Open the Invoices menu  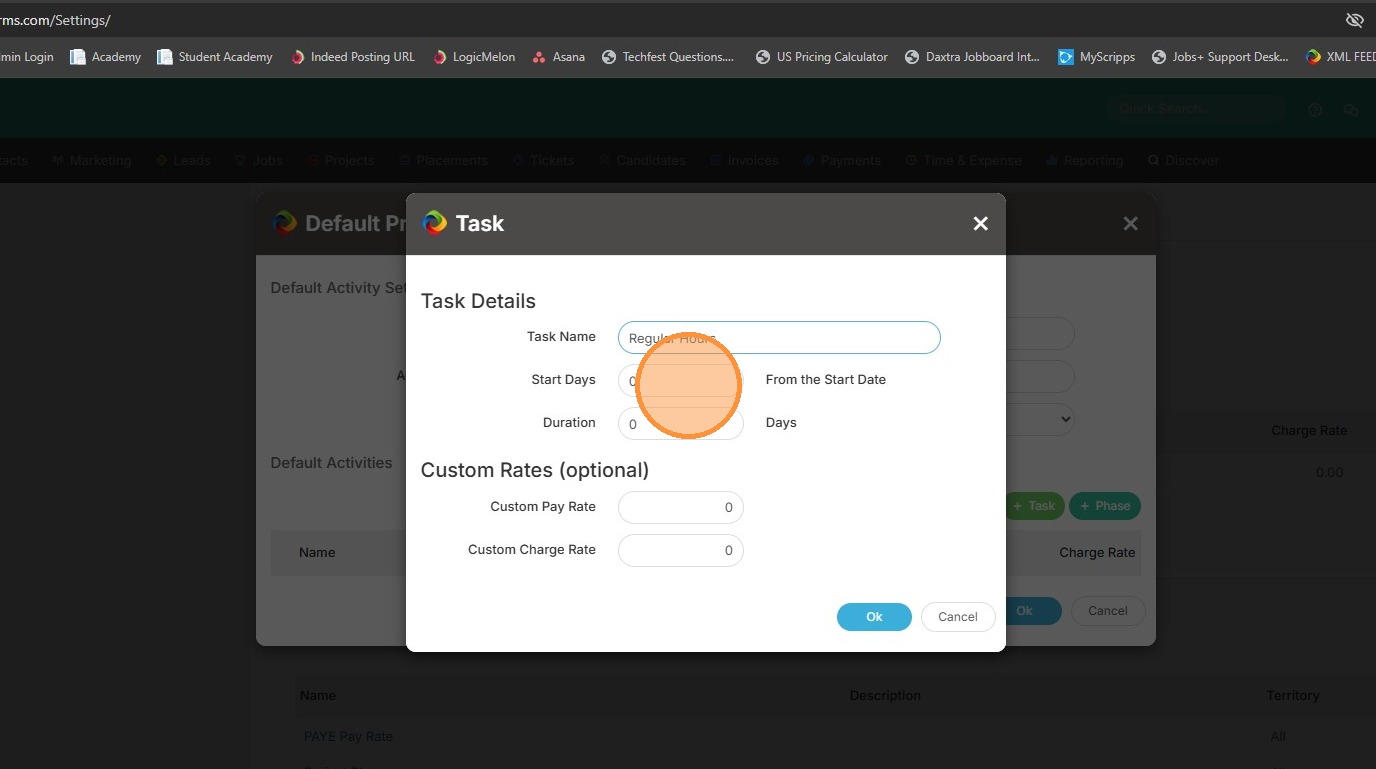[x=744, y=160]
